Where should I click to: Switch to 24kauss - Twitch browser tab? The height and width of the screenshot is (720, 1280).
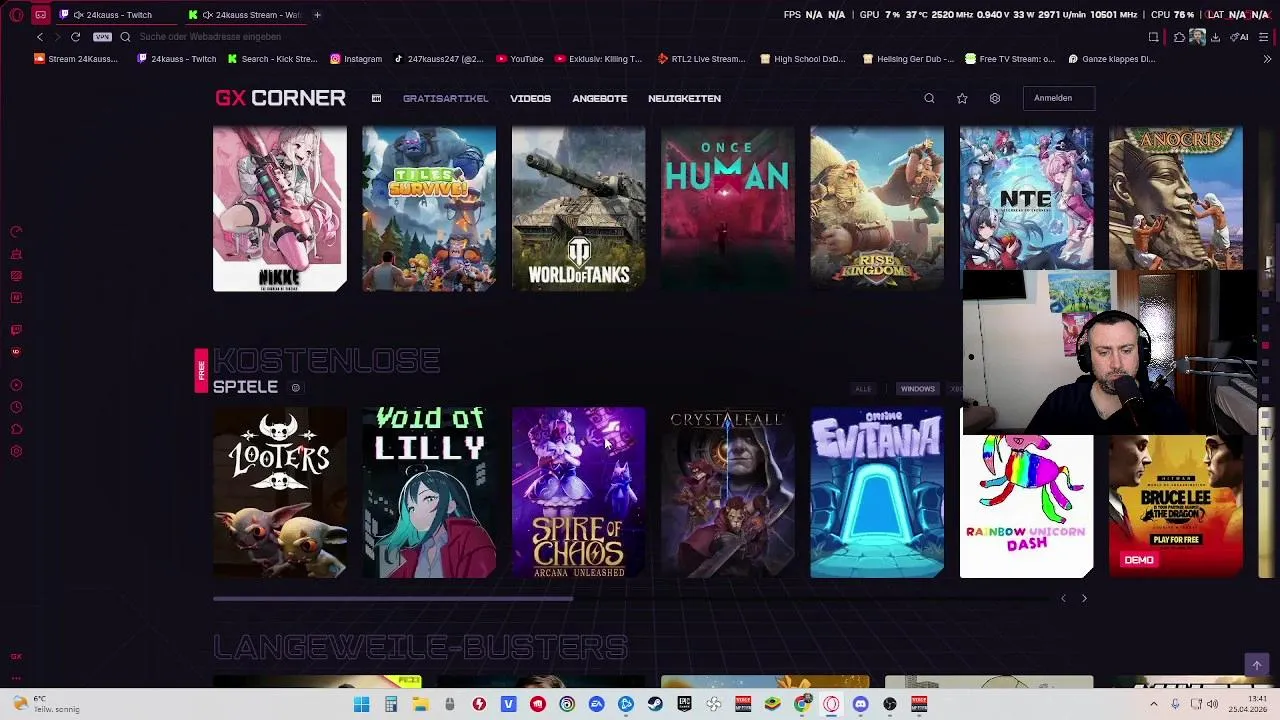(118, 15)
